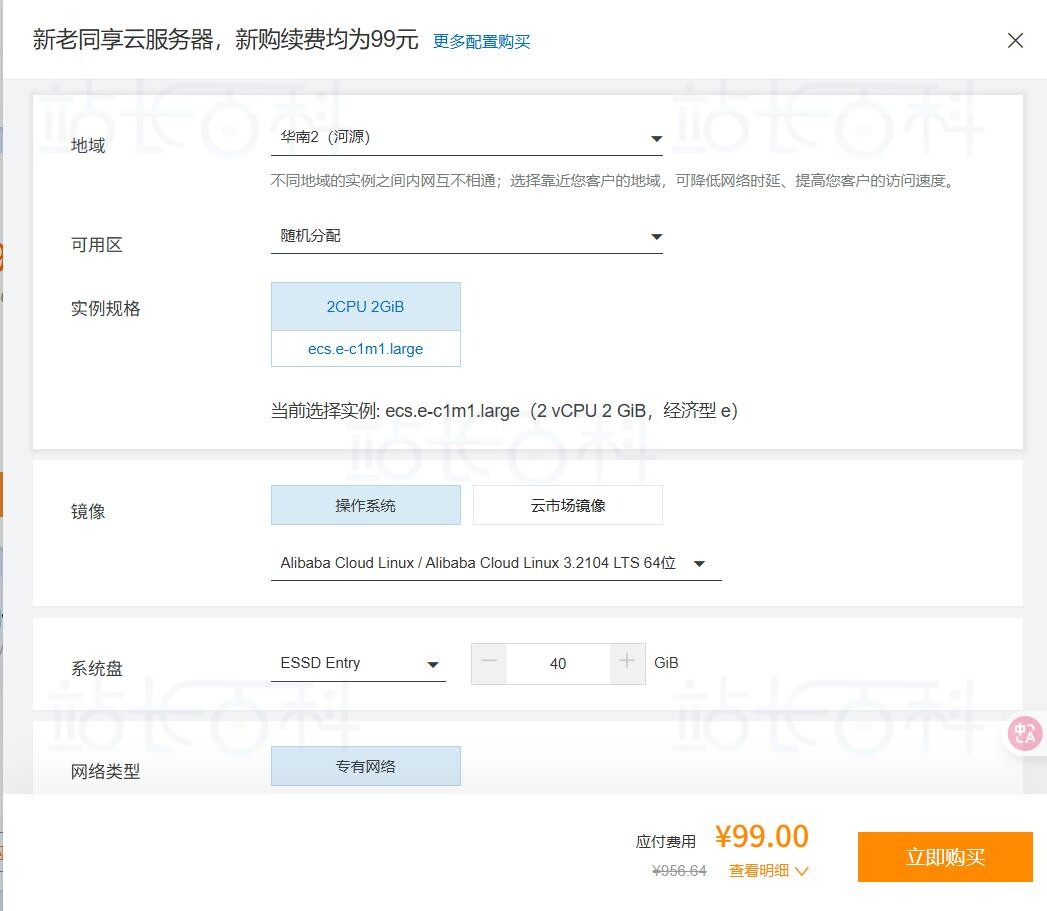Open the ESSD Entry system disk dropdown
Viewport: 1047px width, 911px height.
358,664
